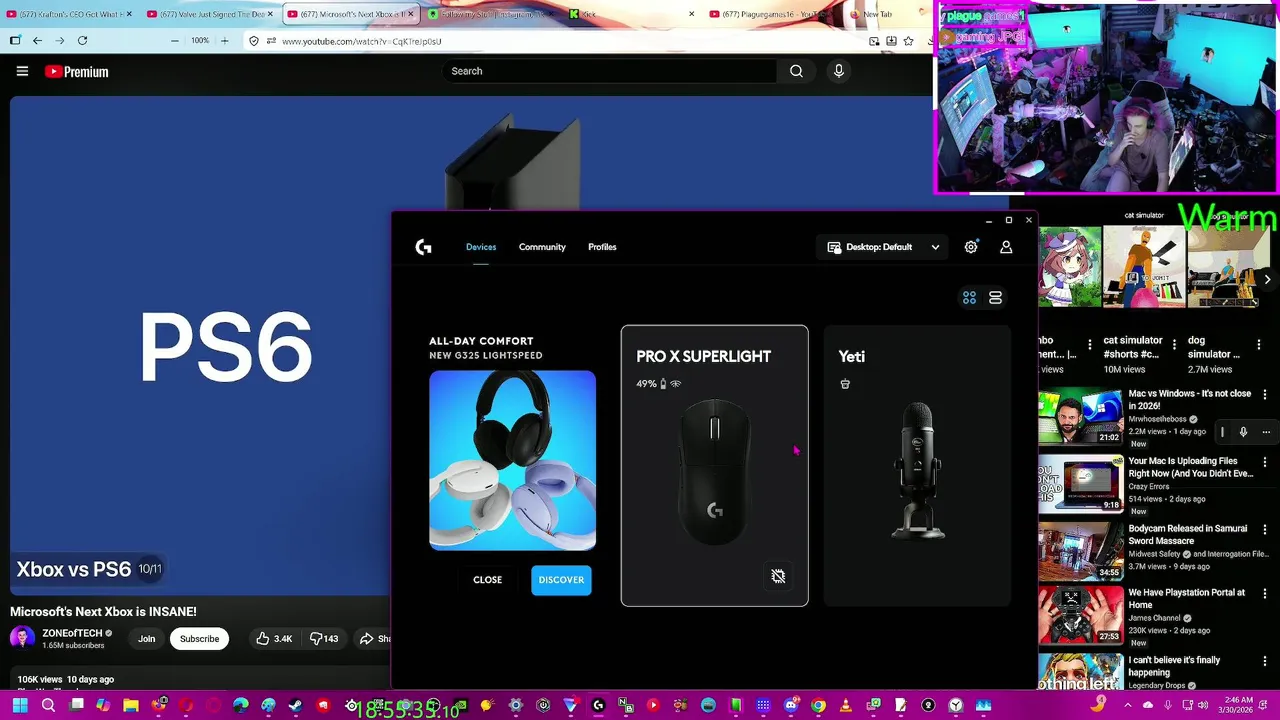Select the PRO X SUPERLIGHT mouse card
Screen dimensions: 1280x720
pyautogui.click(x=714, y=466)
